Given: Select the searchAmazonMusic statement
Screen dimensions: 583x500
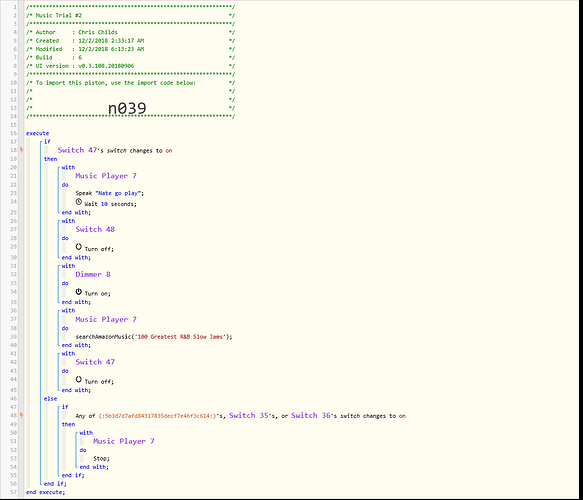Looking at the screenshot, I should pos(154,337).
